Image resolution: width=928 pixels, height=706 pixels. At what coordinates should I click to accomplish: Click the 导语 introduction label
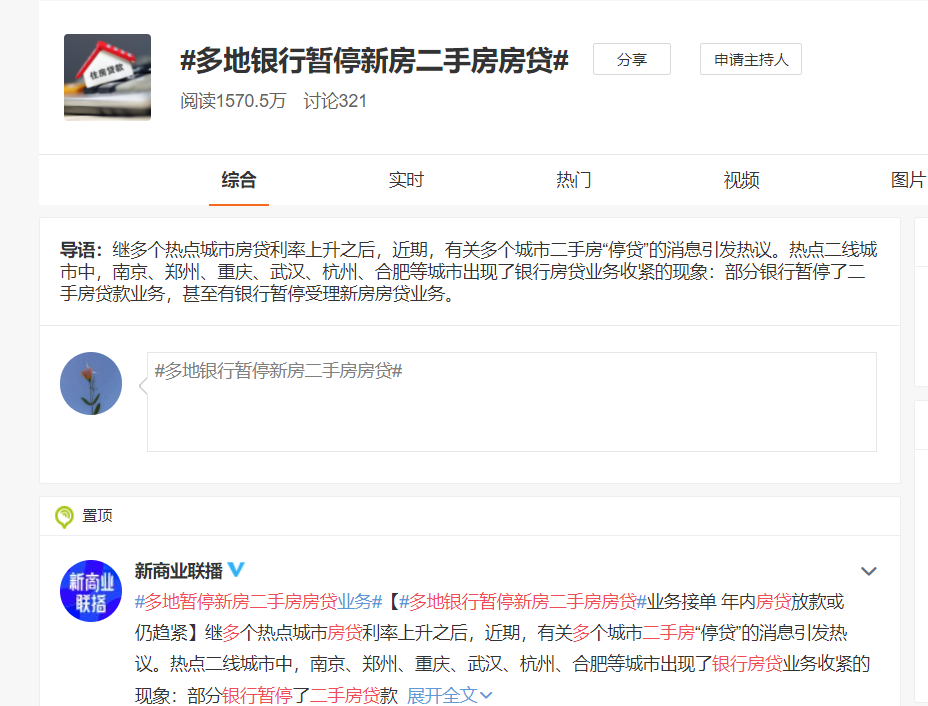click(81, 250)
